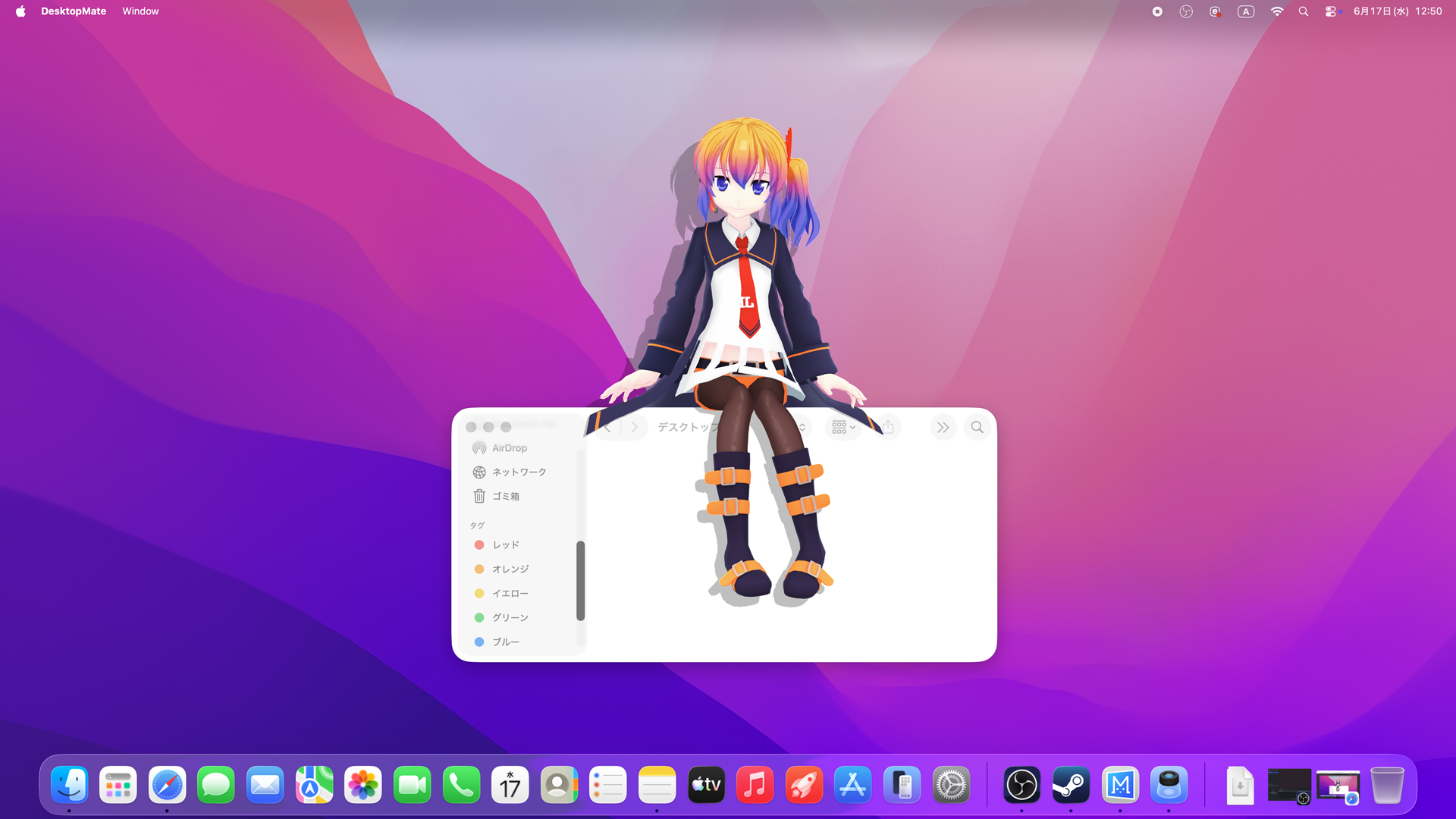Open Spotlight search in menu bar
The image size is (1456, 819).
pyautogui.click(x=1304, y=11)
